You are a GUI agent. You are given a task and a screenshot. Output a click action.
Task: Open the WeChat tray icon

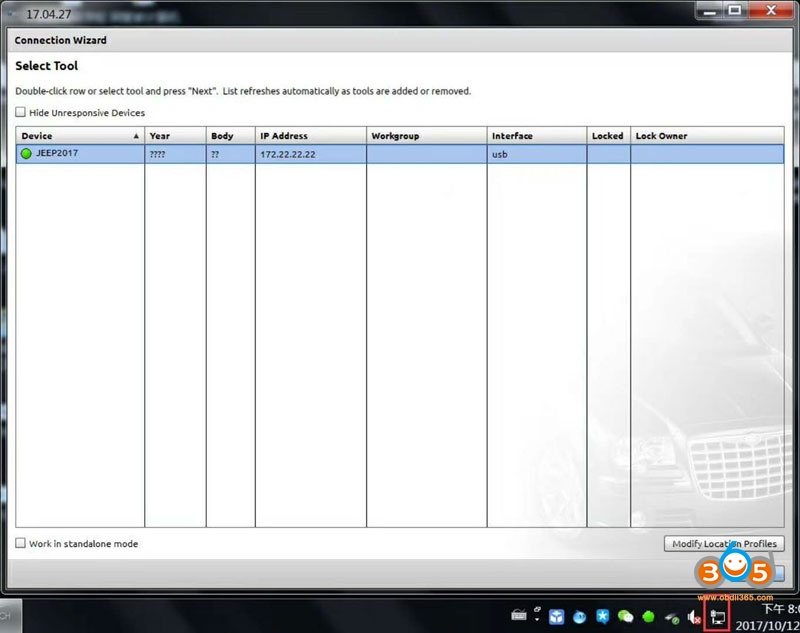click(x=626, y=617)
